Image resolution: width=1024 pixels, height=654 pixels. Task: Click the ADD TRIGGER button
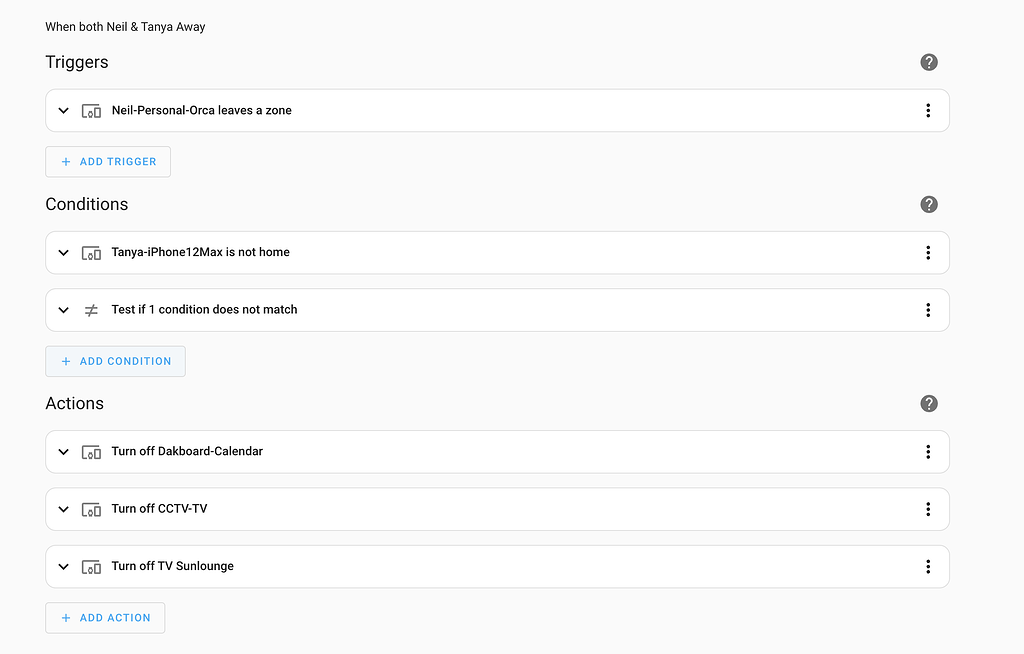click(107, 161)
